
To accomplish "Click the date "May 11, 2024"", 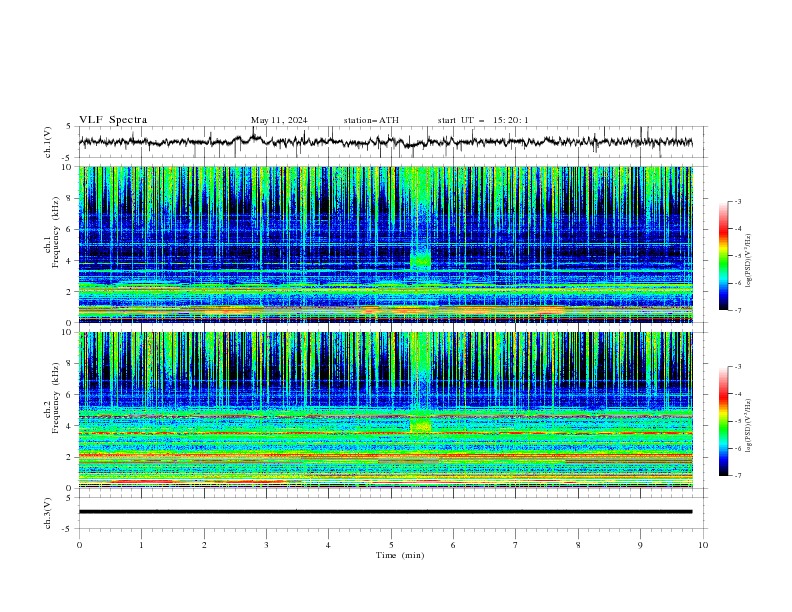I will (279, 120).
